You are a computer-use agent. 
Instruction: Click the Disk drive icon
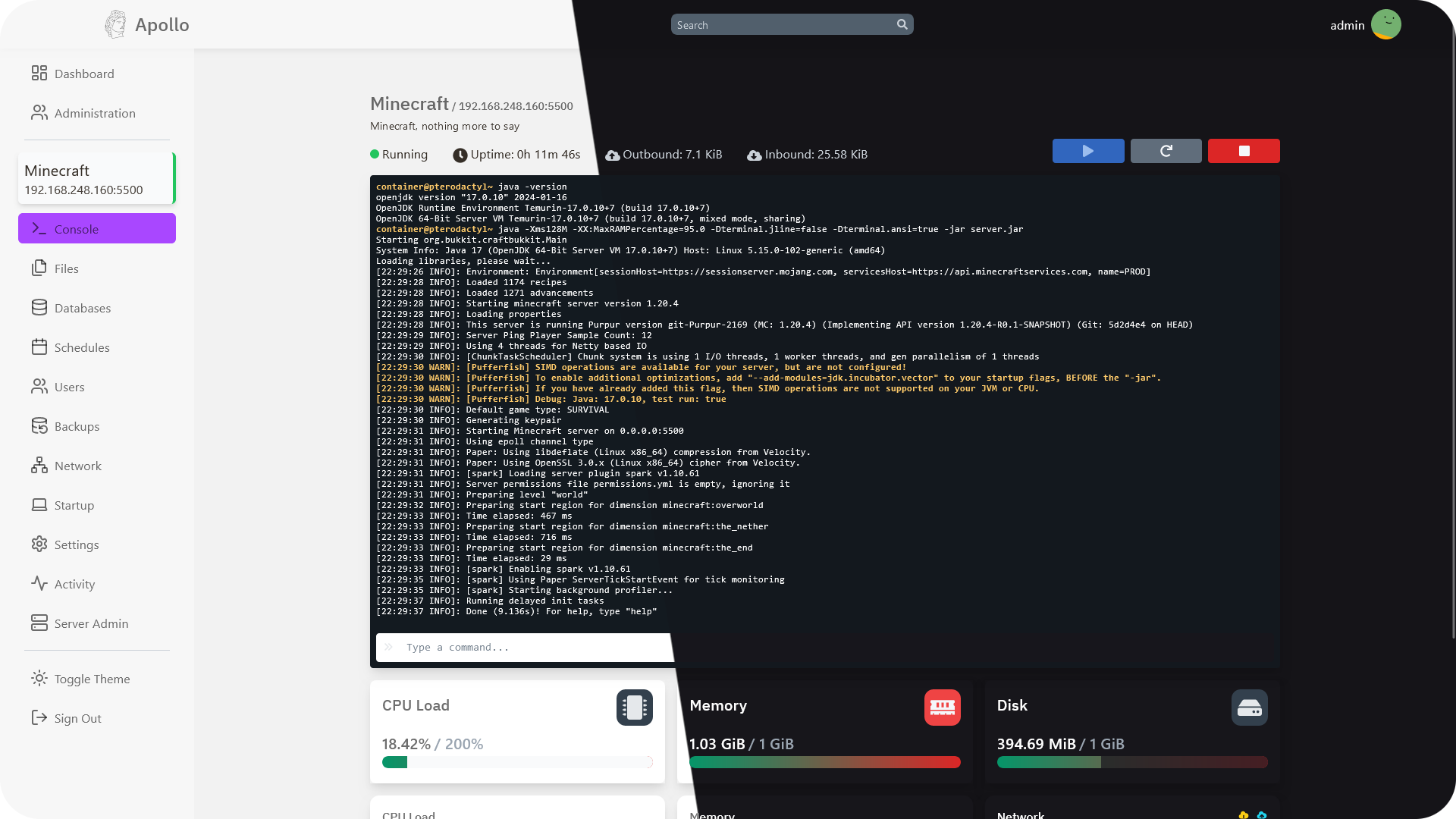[1249, 708]
